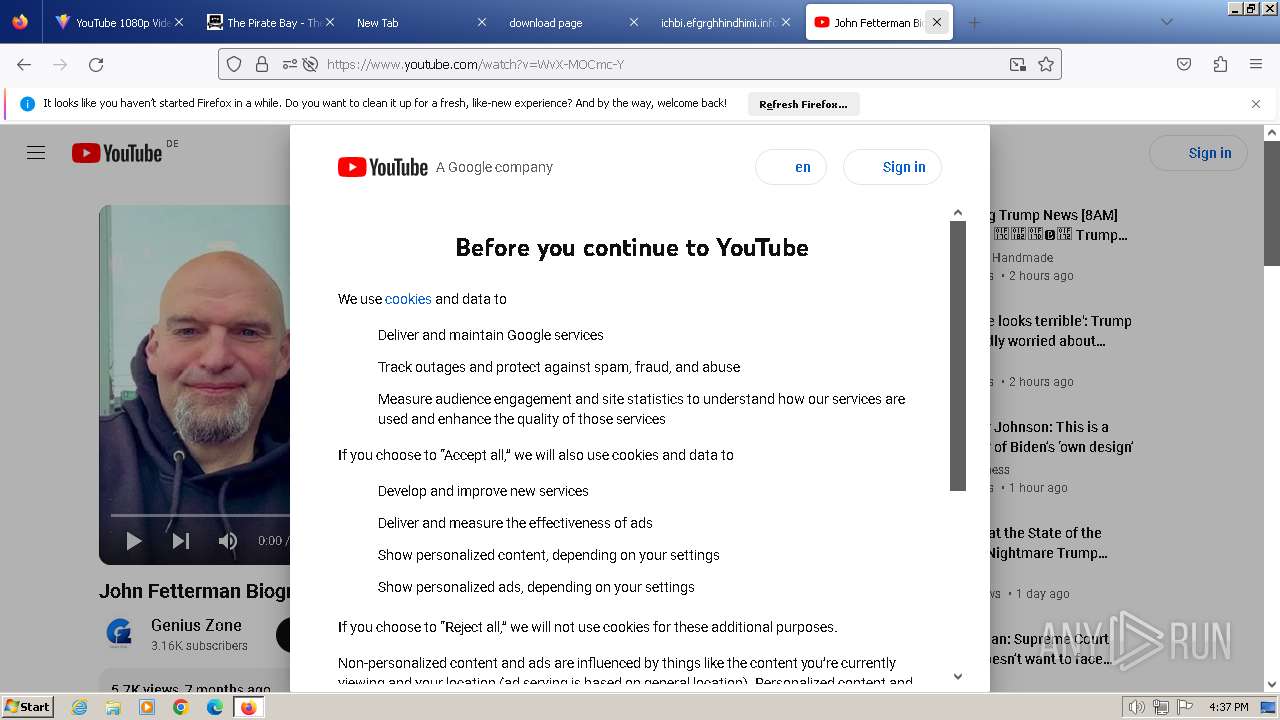Launch Internet Explorer from taskbar

(80, 707)
